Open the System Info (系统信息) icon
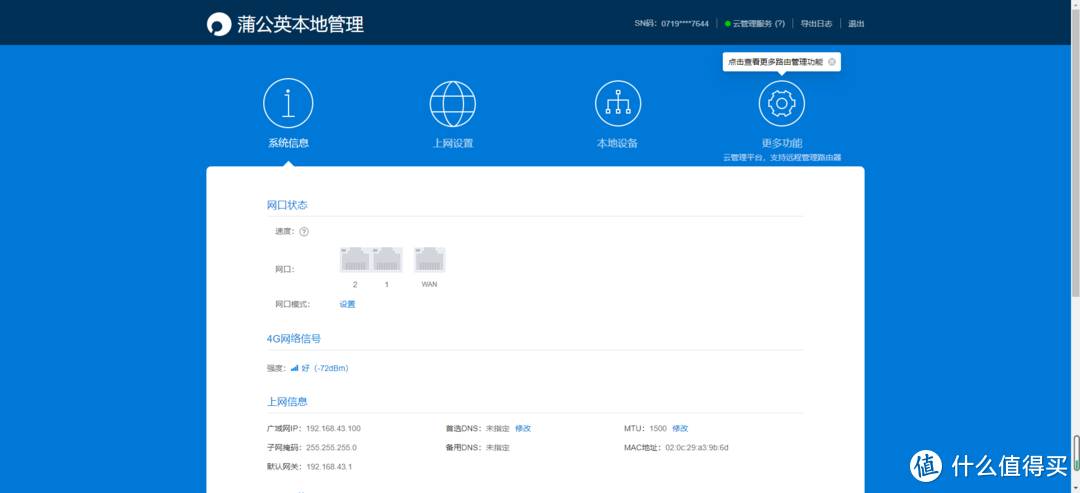 click(288, 103)
